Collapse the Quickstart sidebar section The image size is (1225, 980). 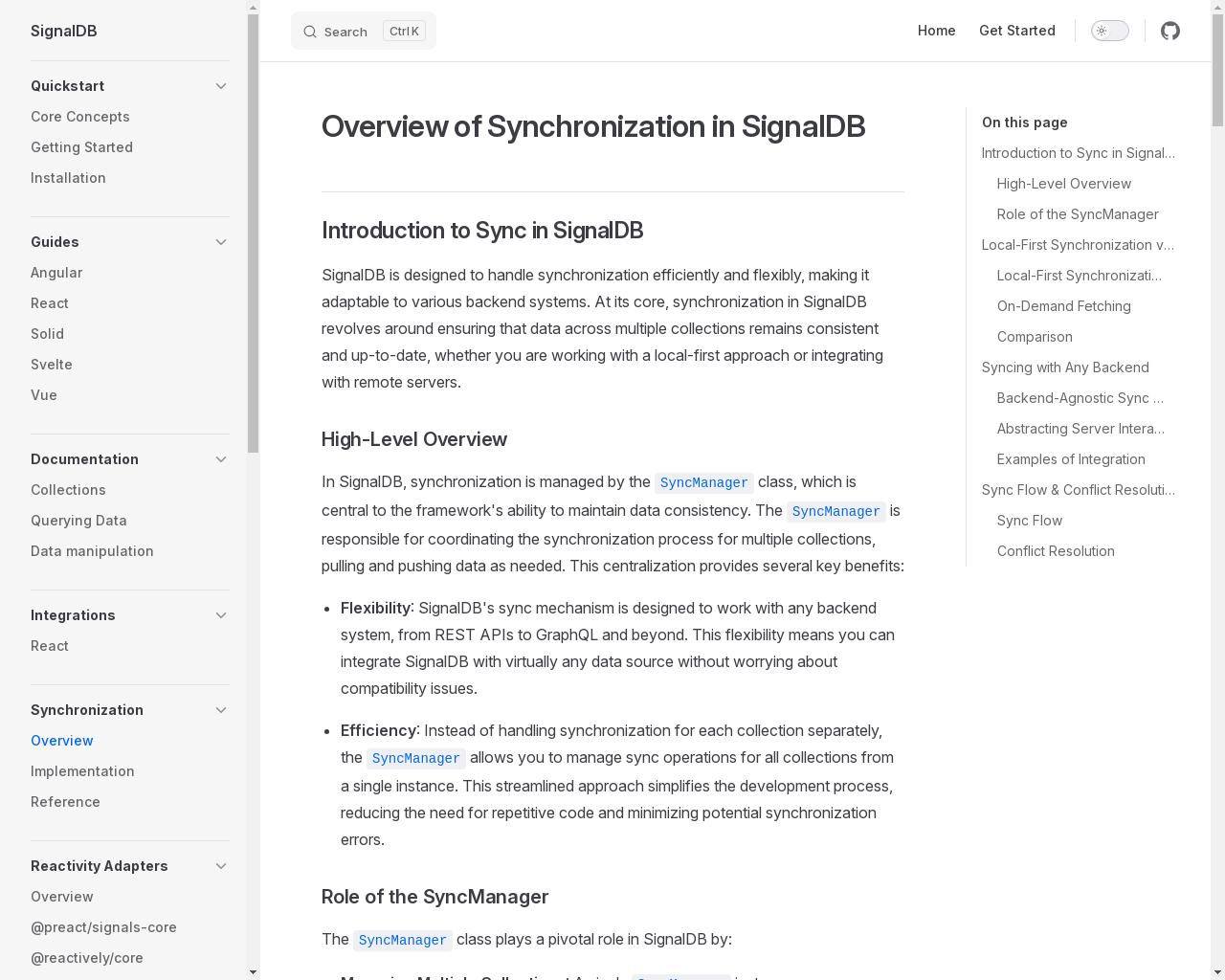click(221, 86)
